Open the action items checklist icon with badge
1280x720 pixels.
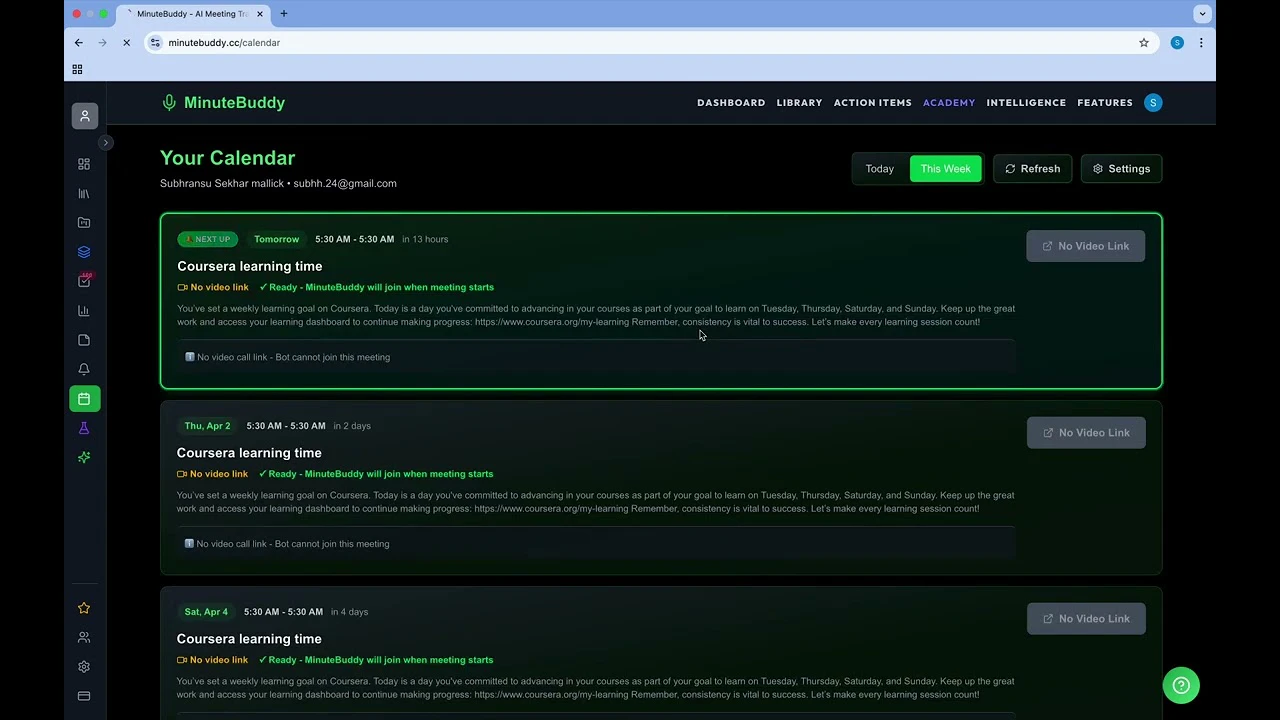point(84,281)
